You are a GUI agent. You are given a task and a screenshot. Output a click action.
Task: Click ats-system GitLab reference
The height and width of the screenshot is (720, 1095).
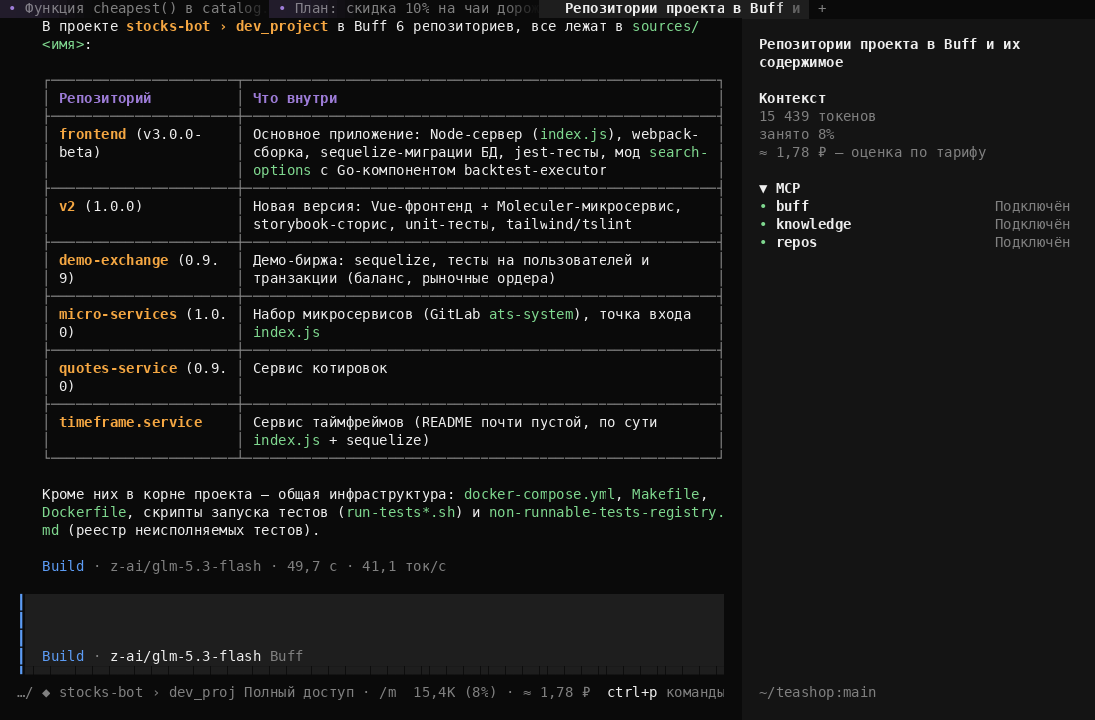(531, 314)
